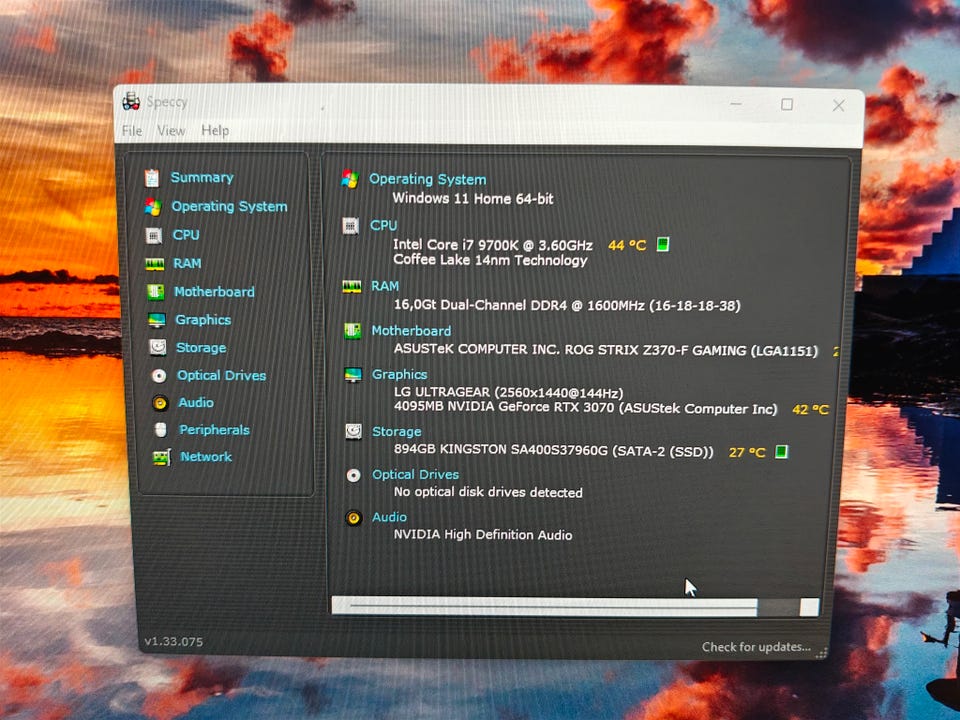
Task: Click the Dual-Channel DDR4 RAM details text
Action: click(x=567, y=305)
